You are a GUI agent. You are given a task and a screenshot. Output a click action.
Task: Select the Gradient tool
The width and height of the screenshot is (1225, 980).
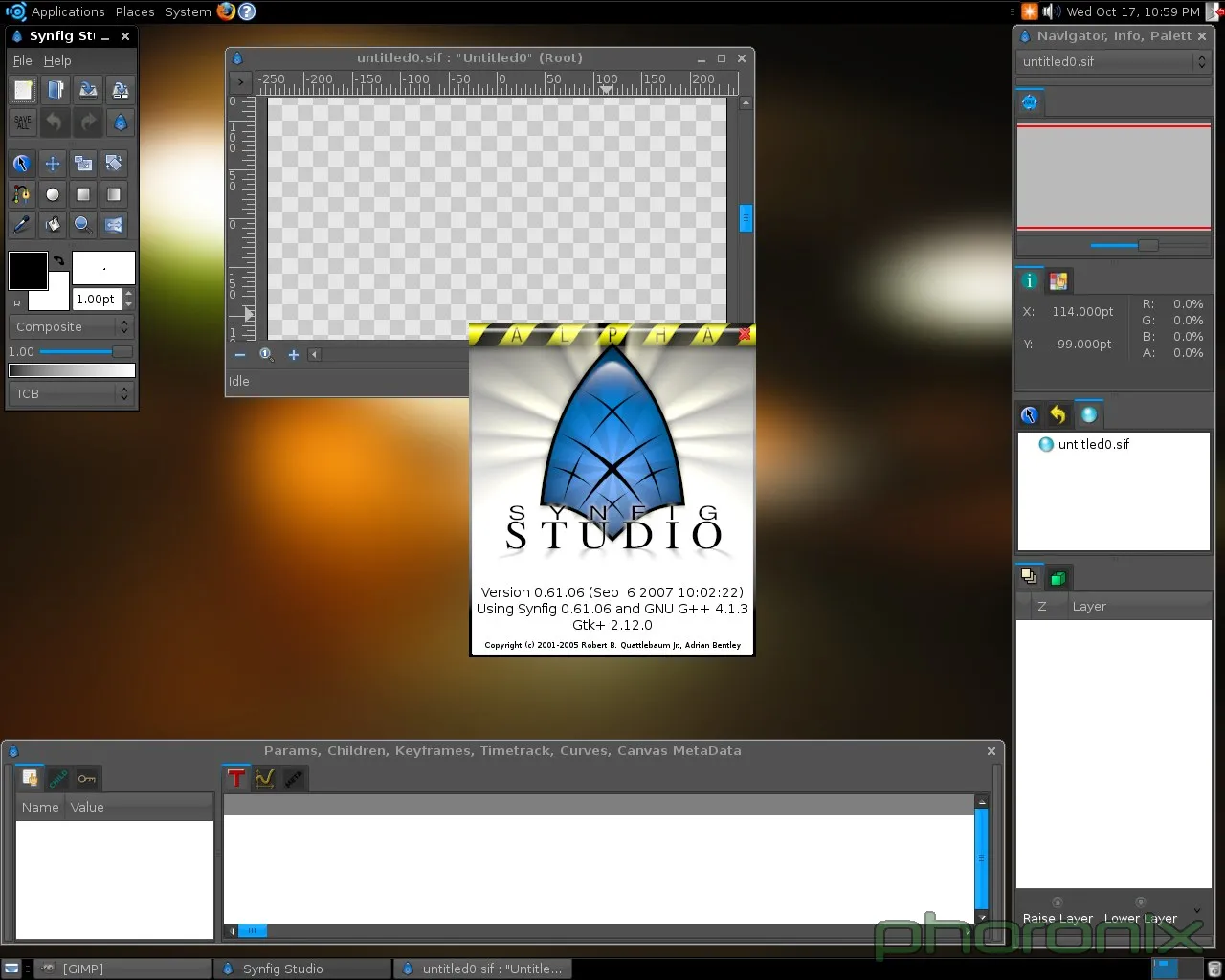pyautogui.click(x=114, y=194)
